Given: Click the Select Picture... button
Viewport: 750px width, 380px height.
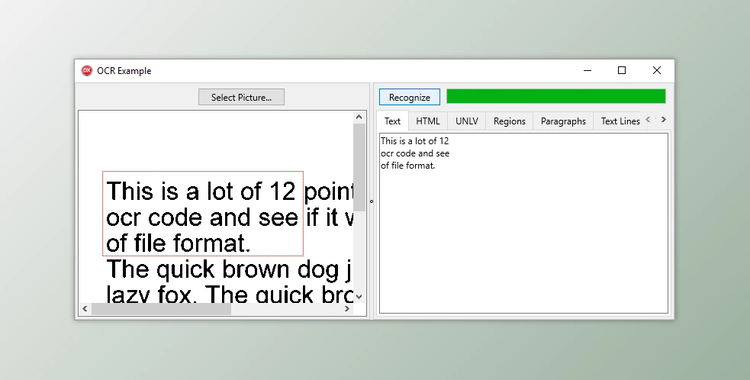Looking at the screenshot, I should 241,97.
